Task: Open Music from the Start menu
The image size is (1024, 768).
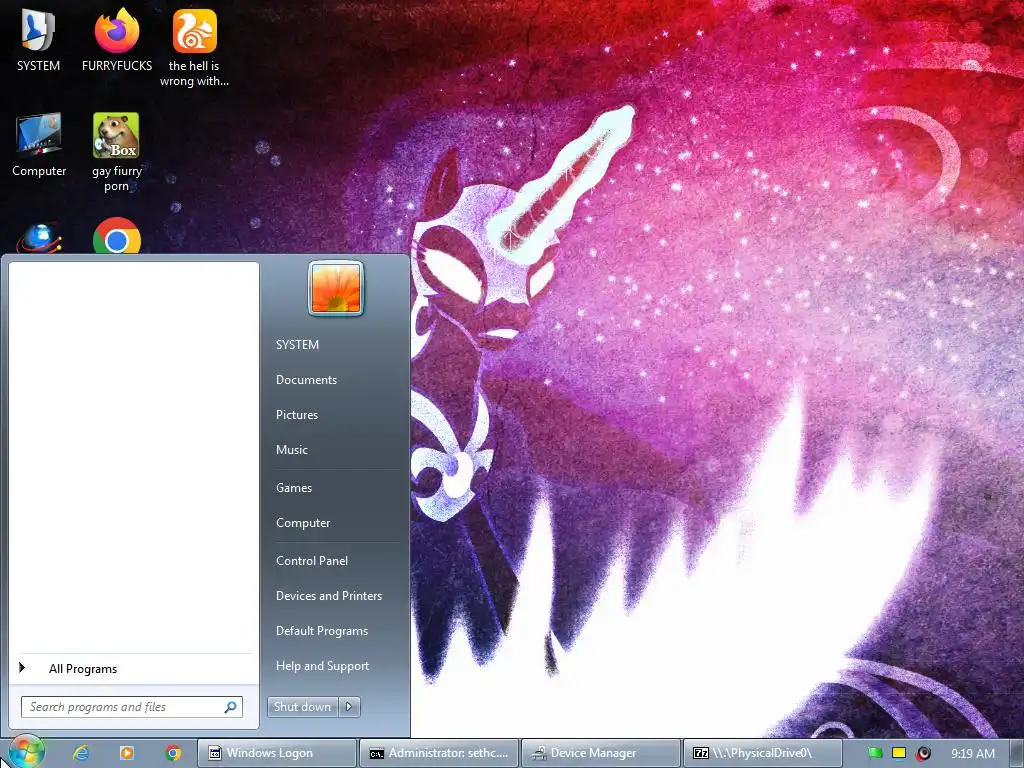Action: (291, 450)
